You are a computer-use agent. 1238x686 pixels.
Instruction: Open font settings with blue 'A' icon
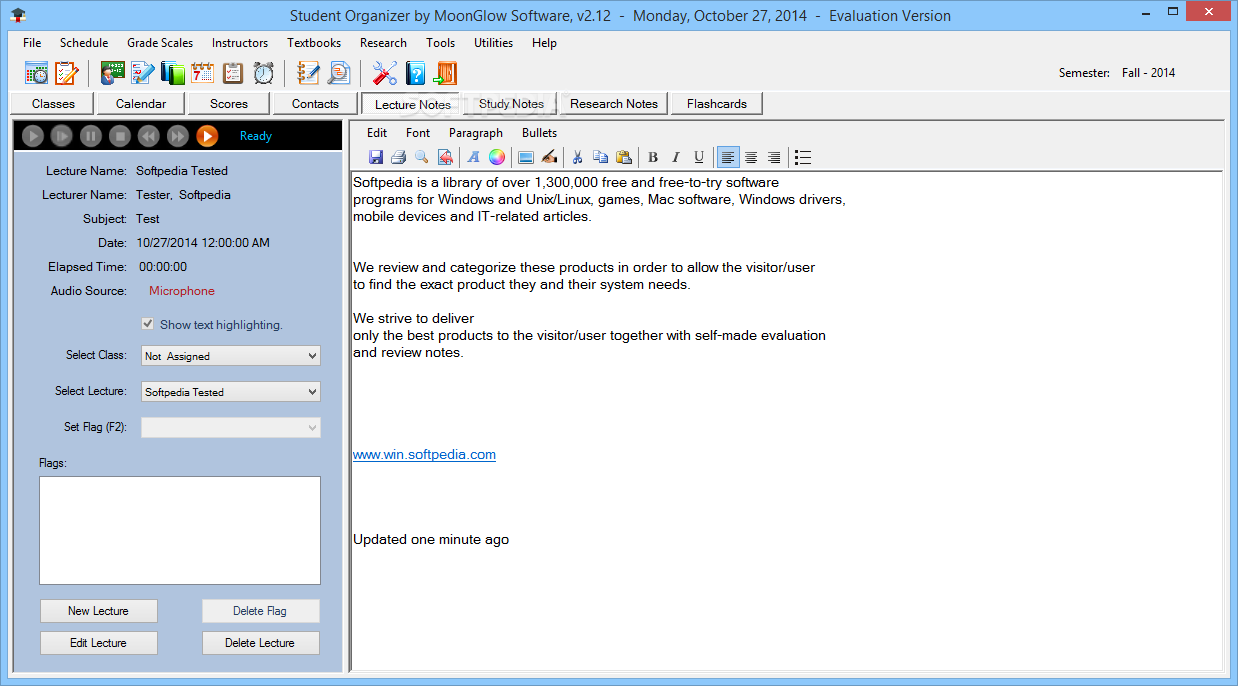(474, 157)
